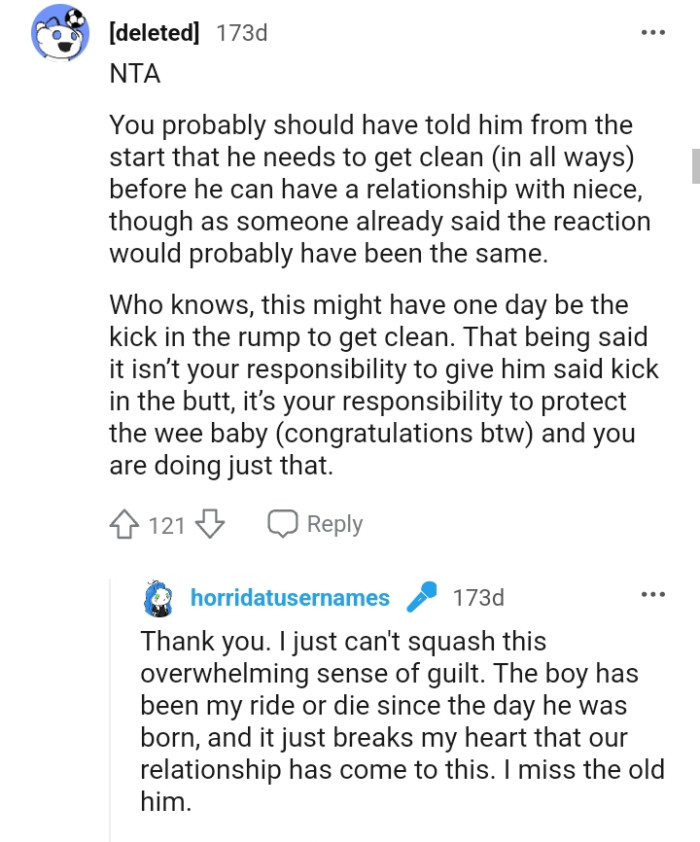This screenshot has height=842, width=700.
Task: Click the Reply speech bubble icon
Action: coord(286,523)
